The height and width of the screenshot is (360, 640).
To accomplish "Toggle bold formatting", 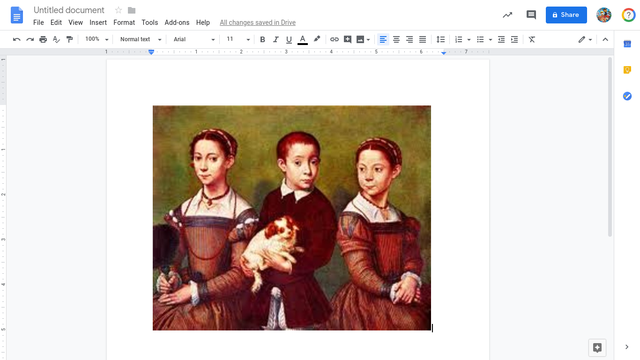I will click(x=262, y=40).
